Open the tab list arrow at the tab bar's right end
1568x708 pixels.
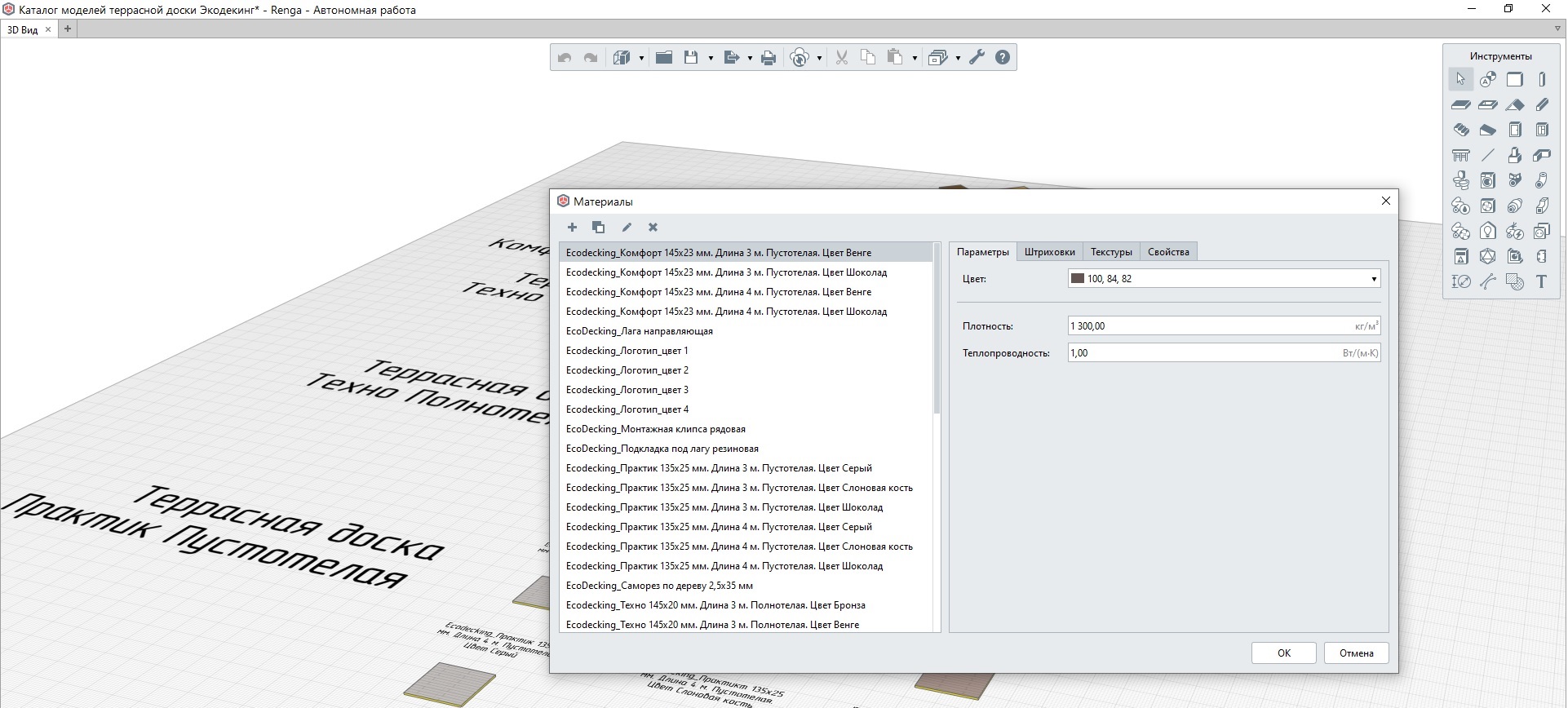pyautogui.click(x=1557, y=29)
